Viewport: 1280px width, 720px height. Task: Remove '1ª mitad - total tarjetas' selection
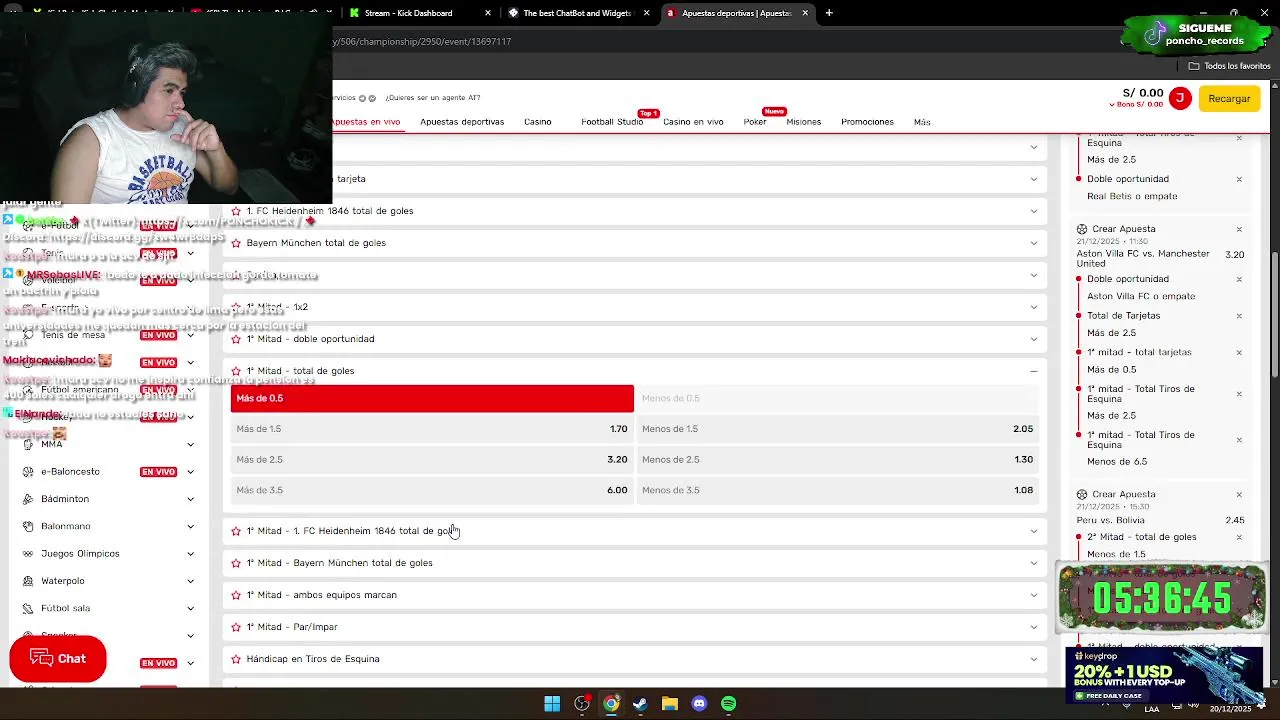[1239, 352]
